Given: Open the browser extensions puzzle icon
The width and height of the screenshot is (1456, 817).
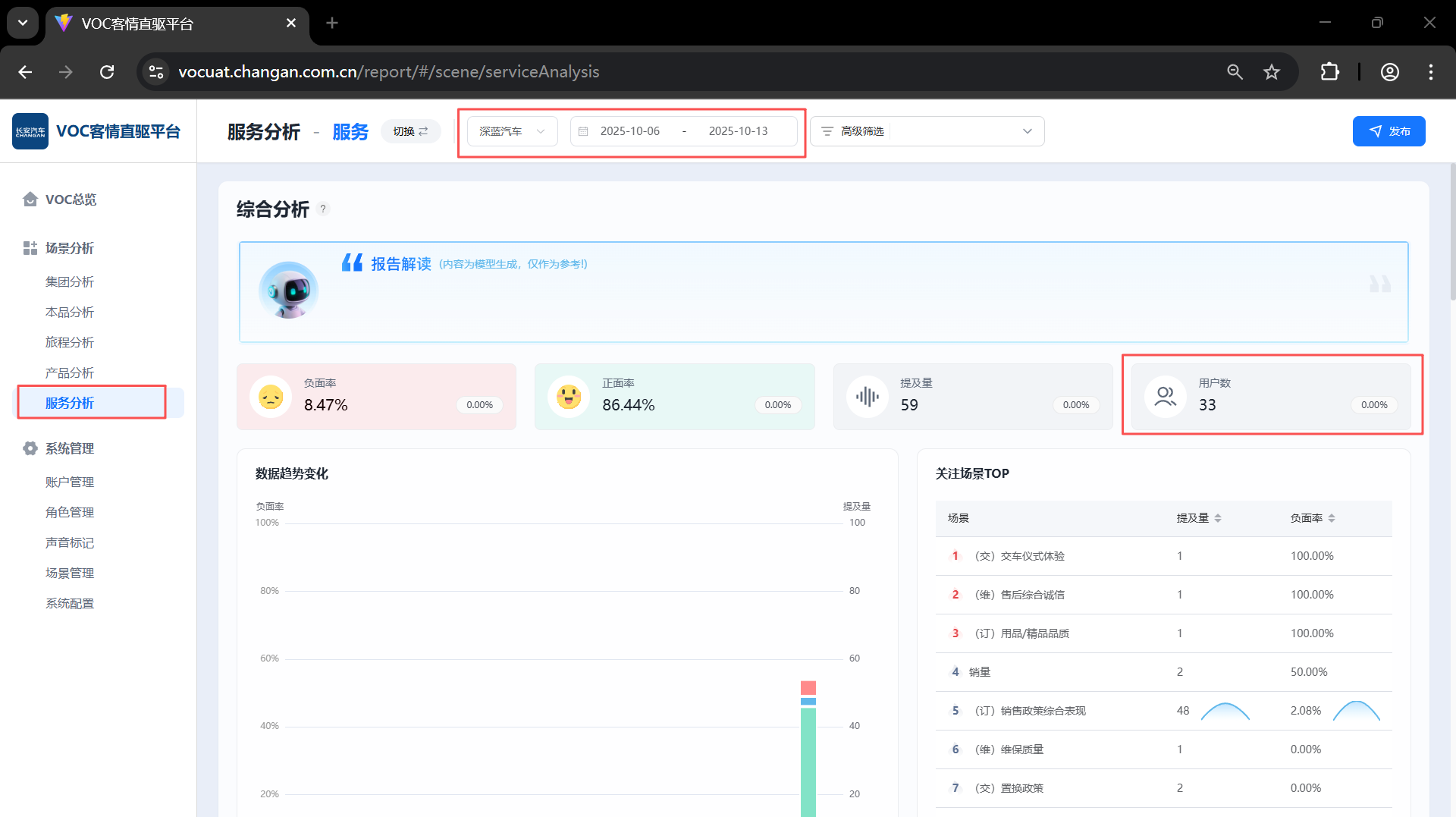Looking at the screenshot, I should click(x=1329, y=72).
